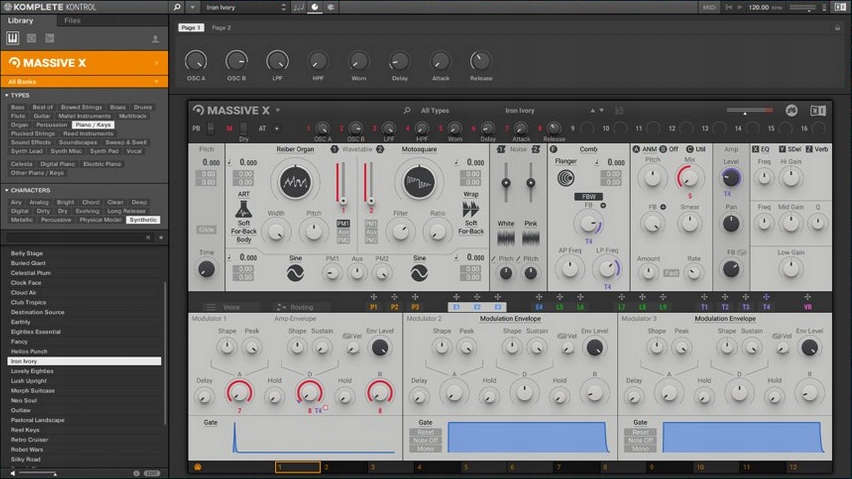Click the Reiber Organ wavetable display
This screenshot has height=479, width=852.
tap(296, 182)
